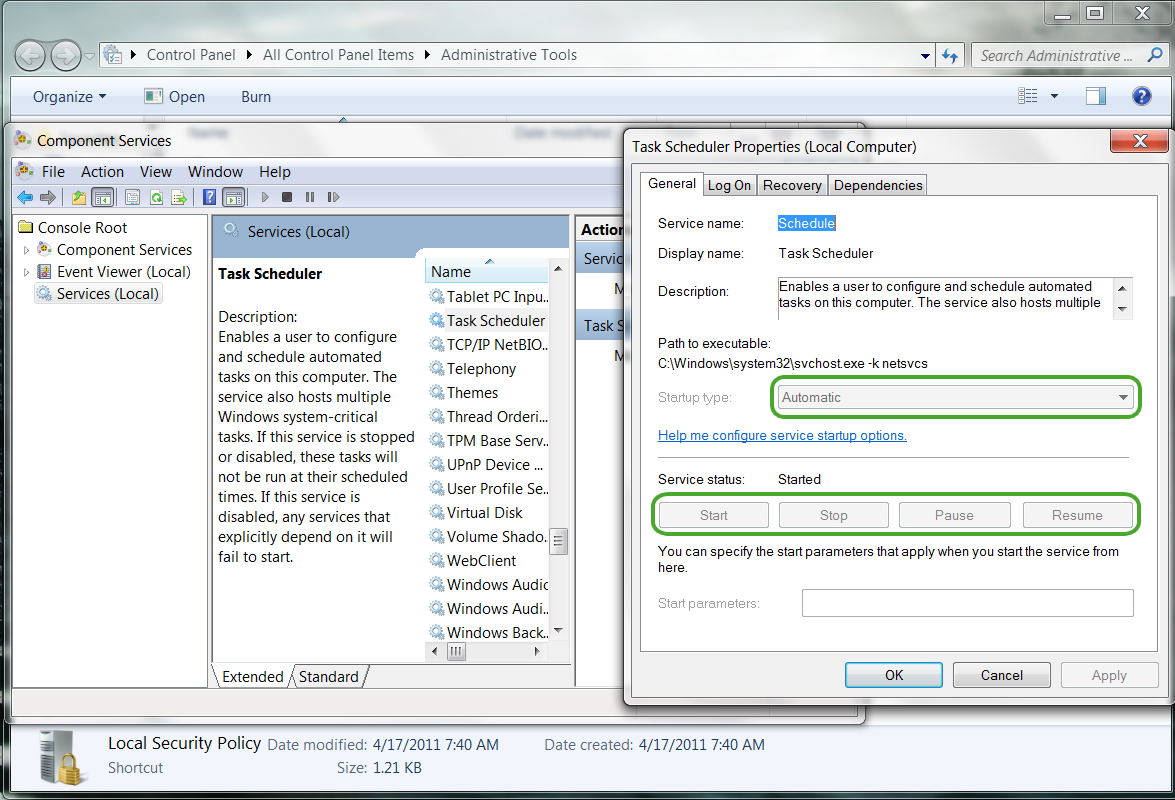Click the Change your view icon
This screenshot has width=1175, height=800.
coord(1027,96)
